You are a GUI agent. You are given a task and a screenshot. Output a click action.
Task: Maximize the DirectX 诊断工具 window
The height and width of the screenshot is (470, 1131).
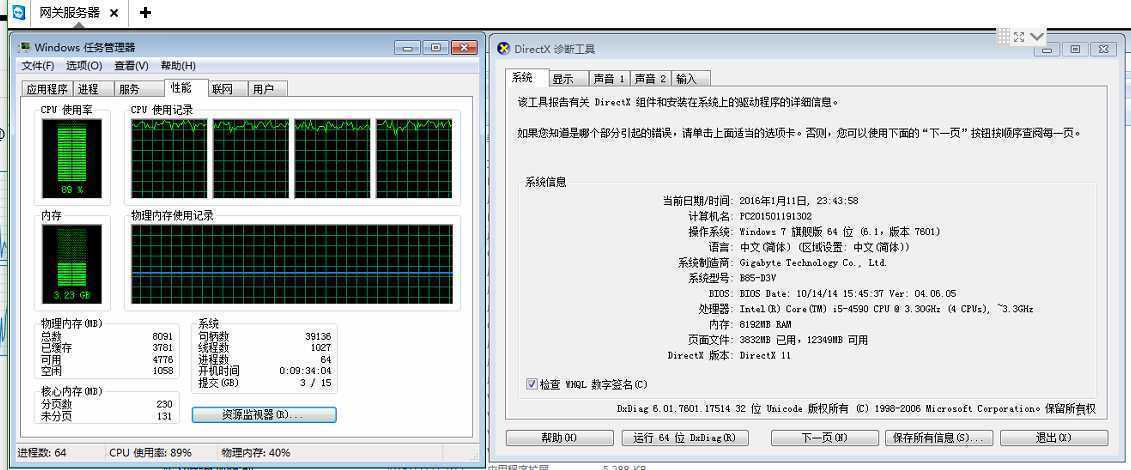click(1075, 49)
